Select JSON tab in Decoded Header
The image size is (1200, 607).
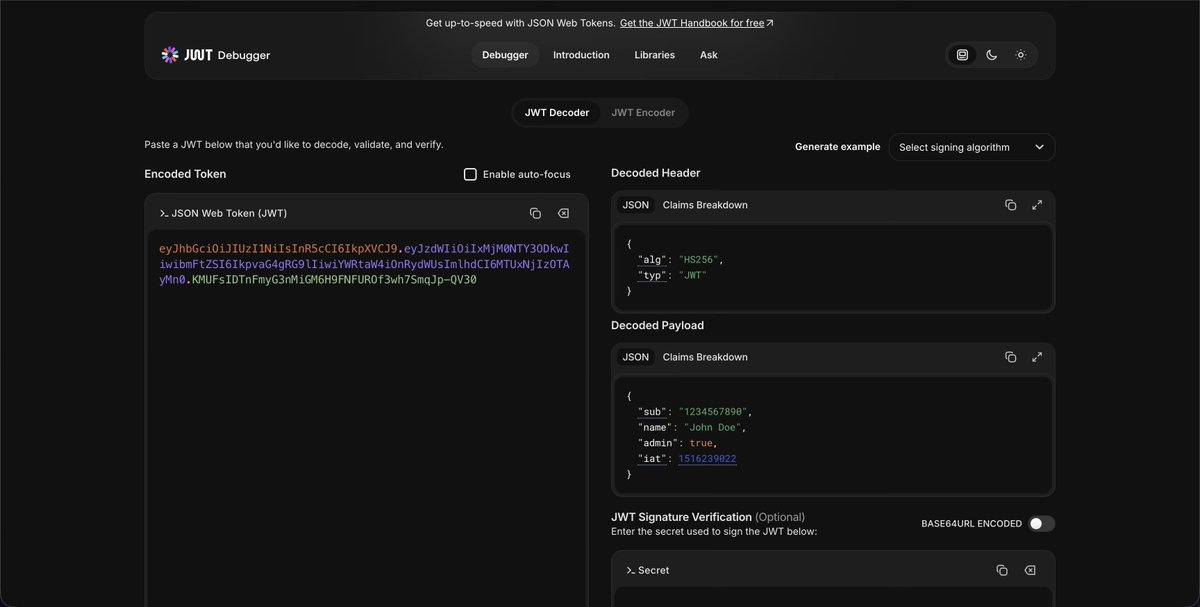point(636,205)
